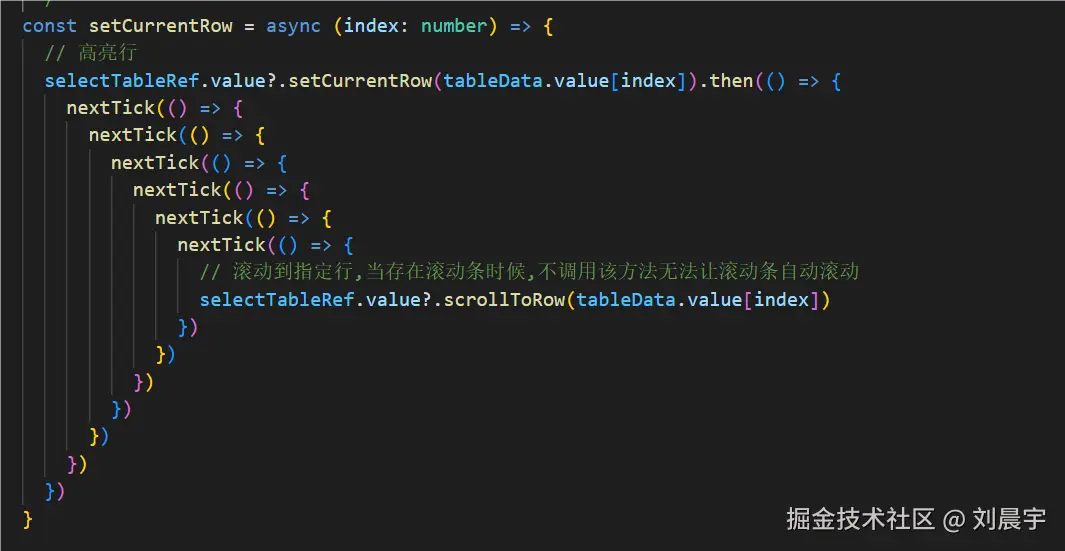Click the third nextTick call from top

154,162
